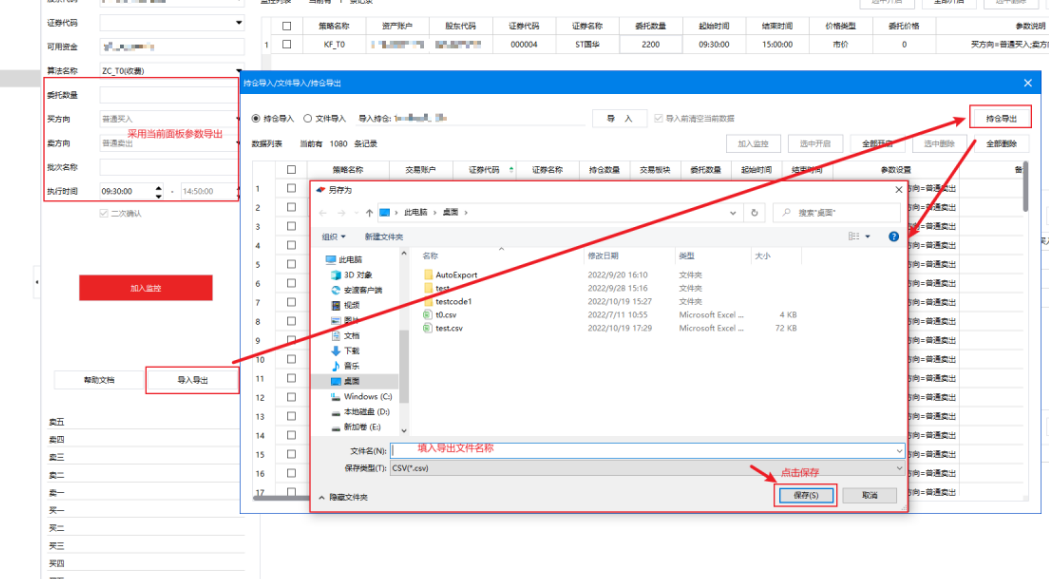Open the 证券代码 dropdown
The image size is (1049, 579).
coord(239,23)
